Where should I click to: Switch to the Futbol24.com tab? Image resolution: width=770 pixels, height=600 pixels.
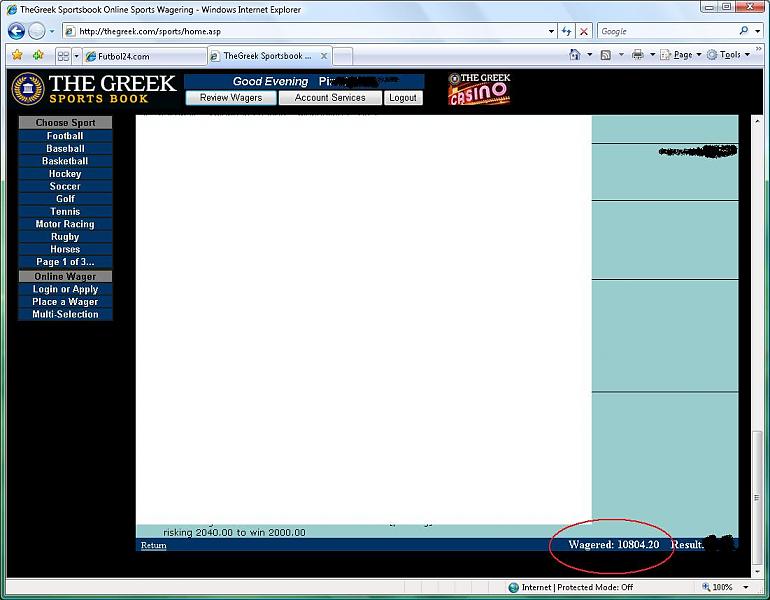tap(143, 56)
